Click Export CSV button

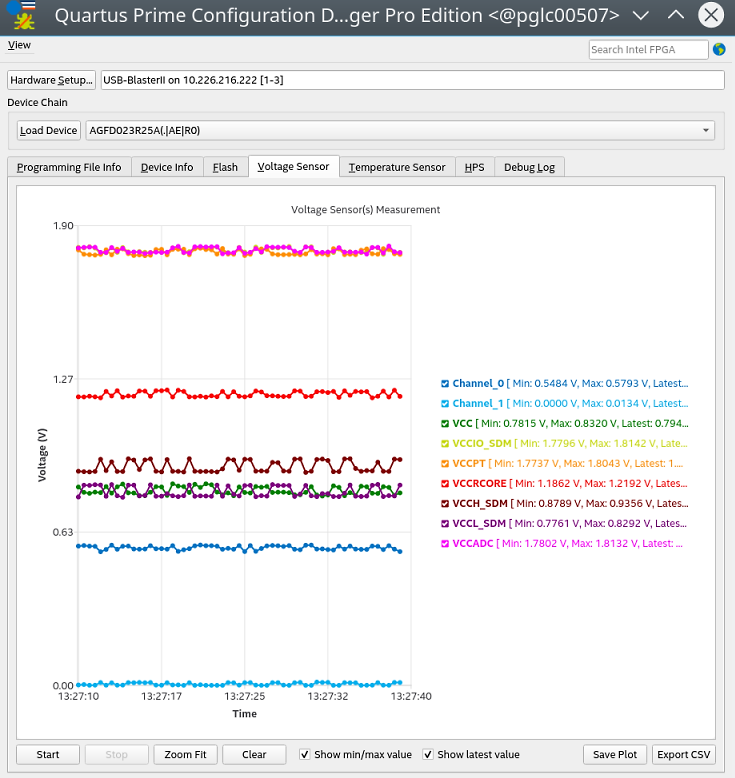(683, 754)
